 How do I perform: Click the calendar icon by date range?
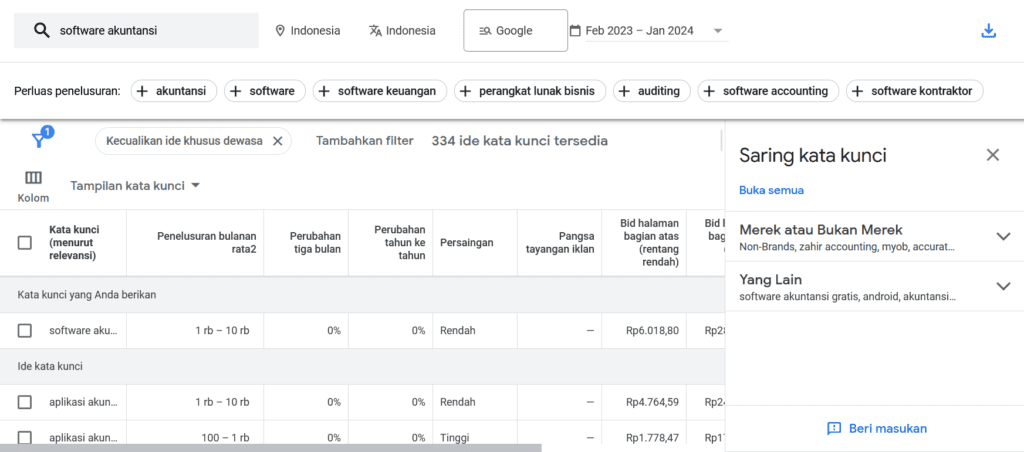[x=575, y=31]
